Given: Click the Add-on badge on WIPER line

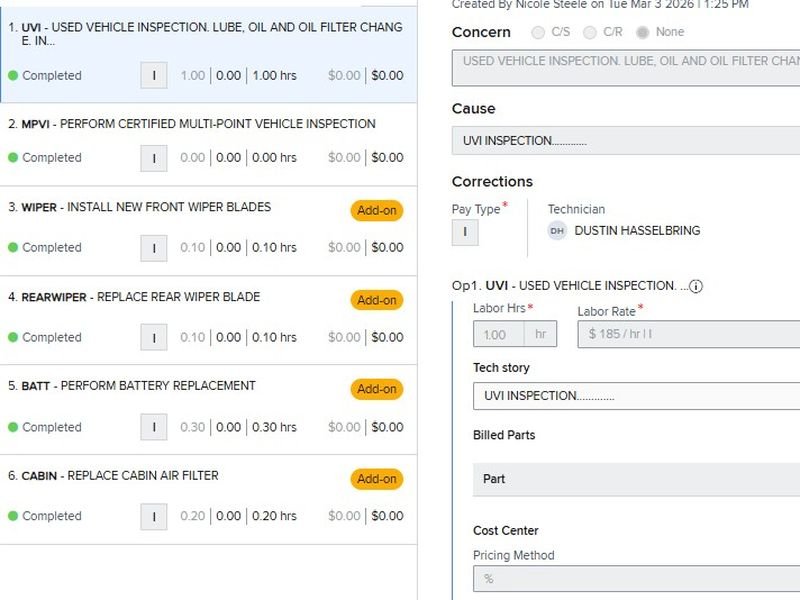Looking at the screenshot, I should click(376, 211).
